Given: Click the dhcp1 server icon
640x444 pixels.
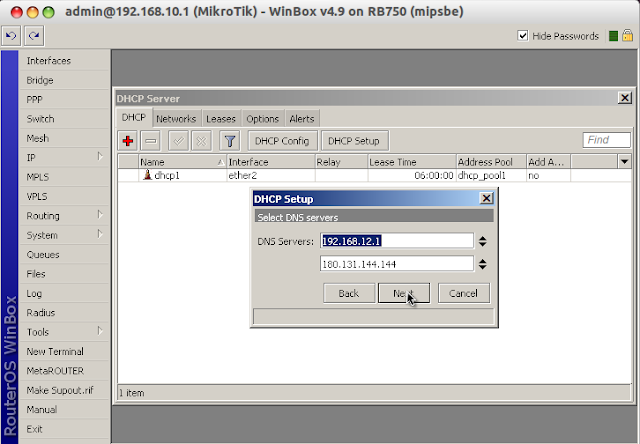Looking at the screenshot, I should [x=147, y=175].
